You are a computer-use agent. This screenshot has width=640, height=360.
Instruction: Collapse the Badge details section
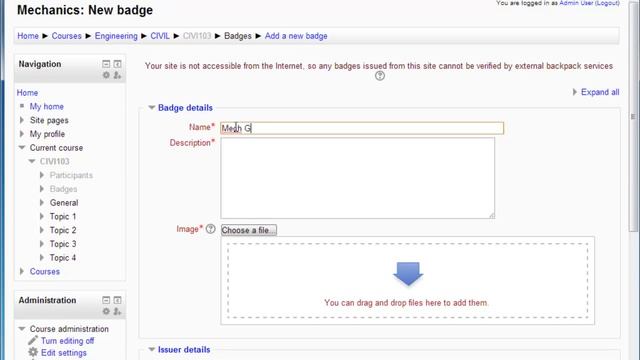[151, 108]
